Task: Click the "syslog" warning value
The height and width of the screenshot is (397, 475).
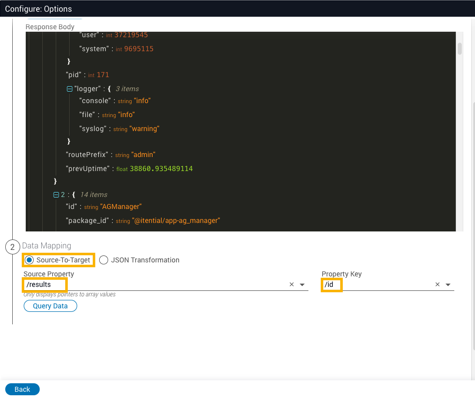Action: click(x=144, y=129)
